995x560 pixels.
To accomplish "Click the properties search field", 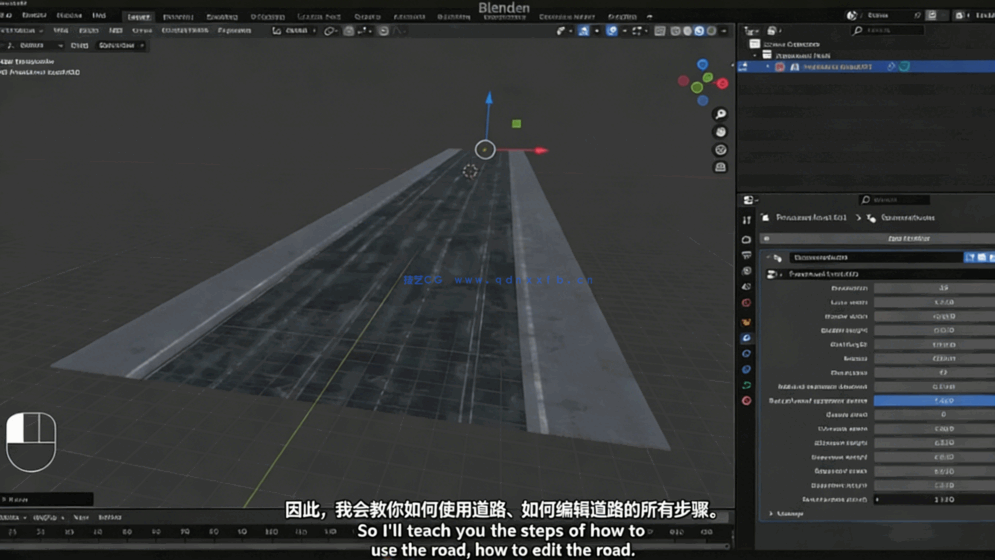I will click(894, 200).
